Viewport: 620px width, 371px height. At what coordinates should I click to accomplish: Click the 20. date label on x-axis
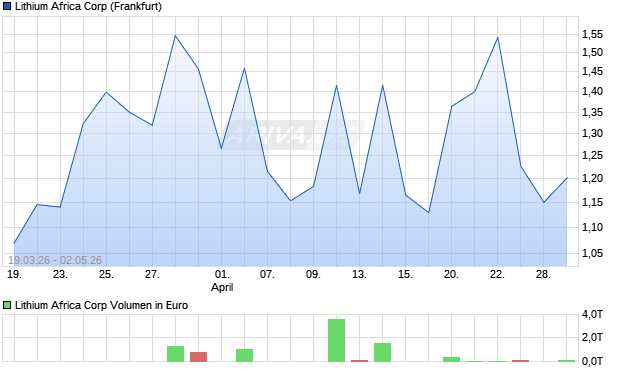pos(451,274)
